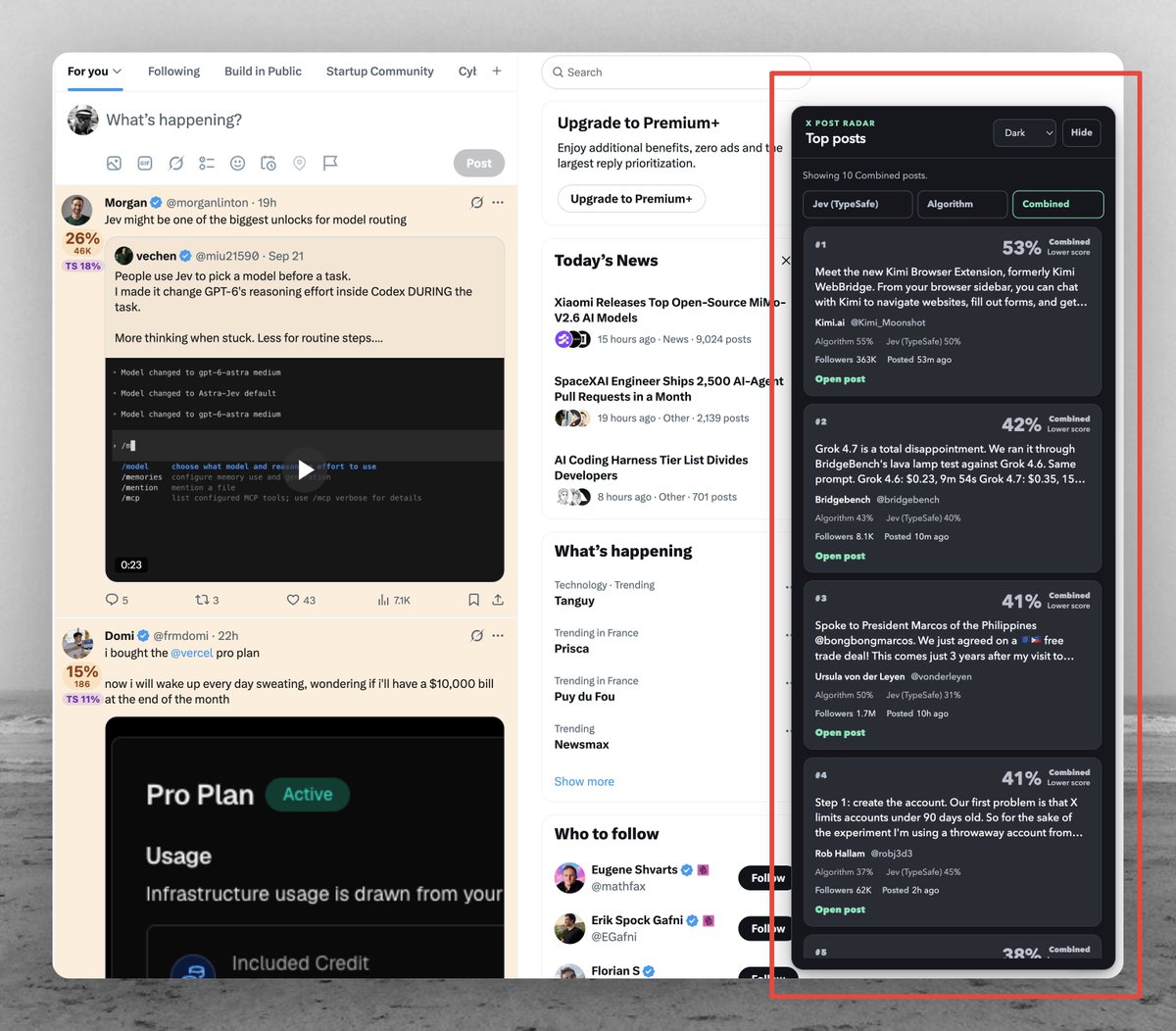Image resolution: width=1176 pixels, height=1031 pixels.
Task: Open the emoji picker in composer
Action: click(x=237, y=164)
